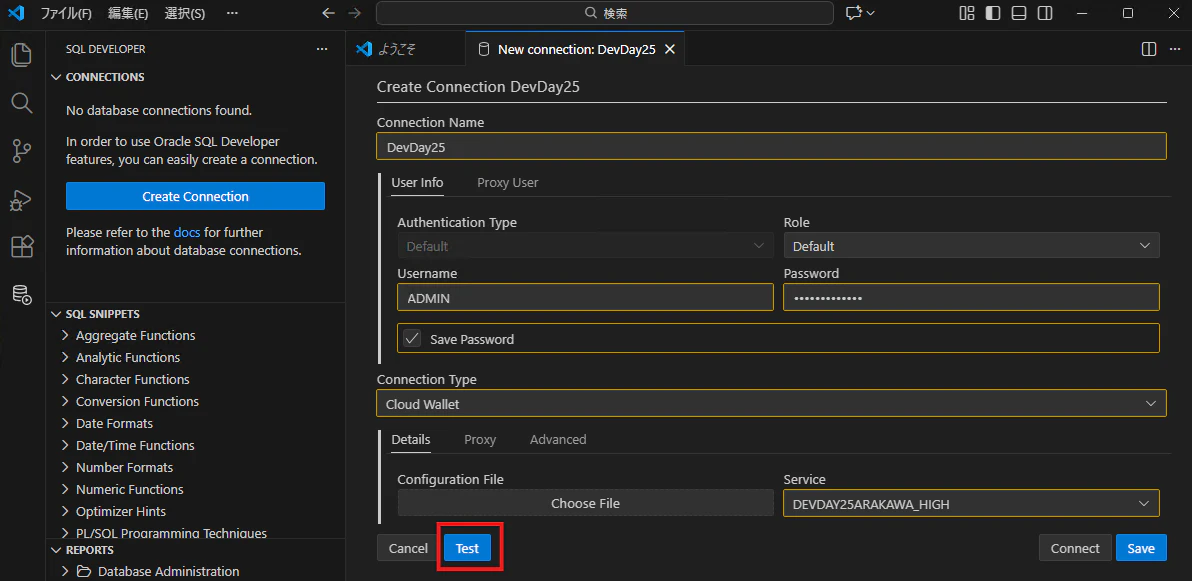Image resolution: width=1192 pixels, height=581 pixels.
Task: Select the User Info tab
Action: click(417, 183)
